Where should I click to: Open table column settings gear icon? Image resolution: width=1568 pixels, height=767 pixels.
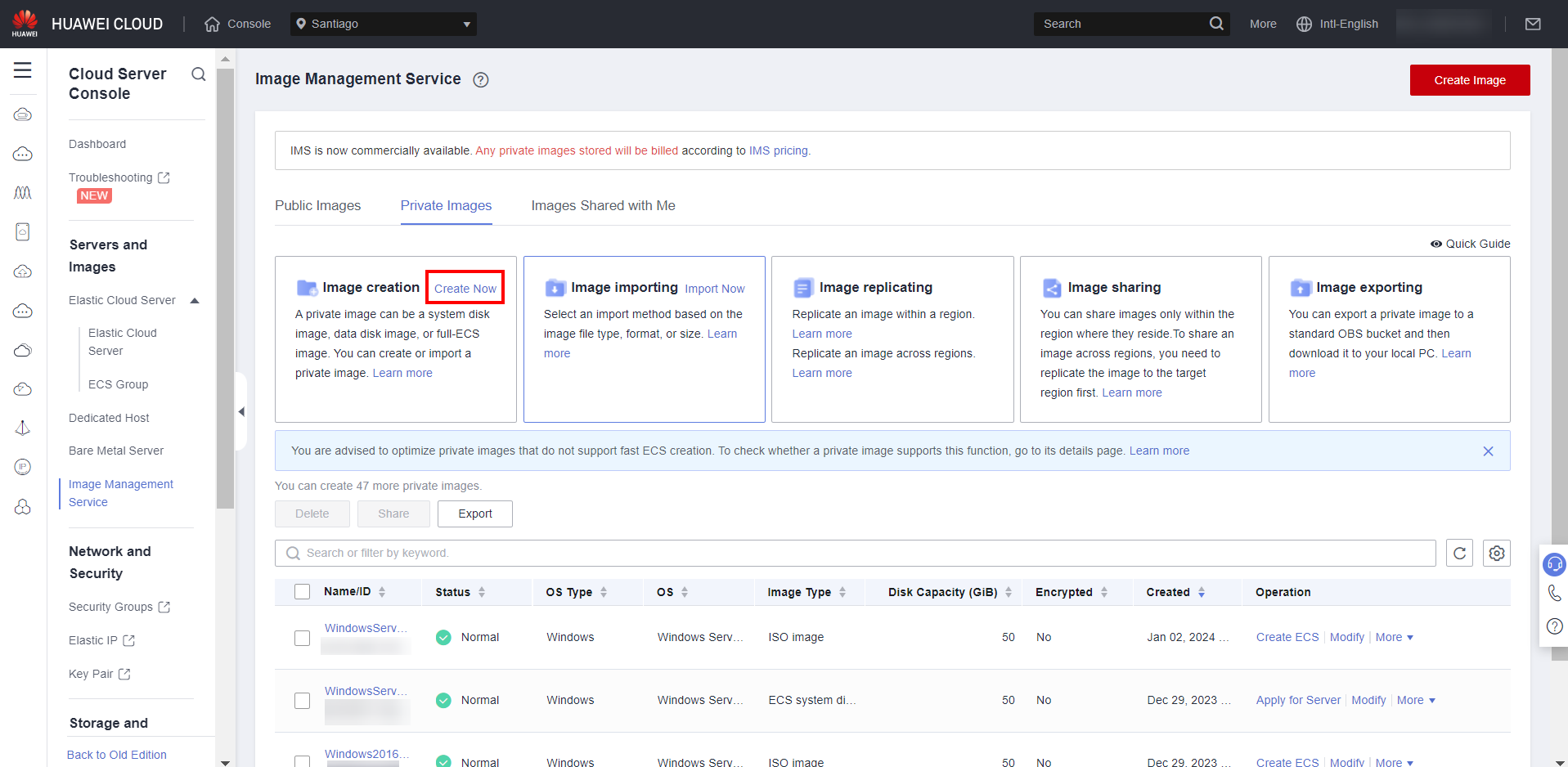pyautogui.click(x=1496, y=554)
